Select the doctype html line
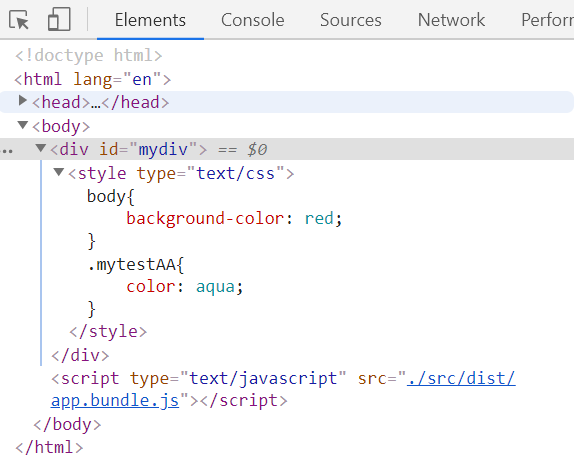The width and height of the screenshot is (574, 471). [88, 56]
